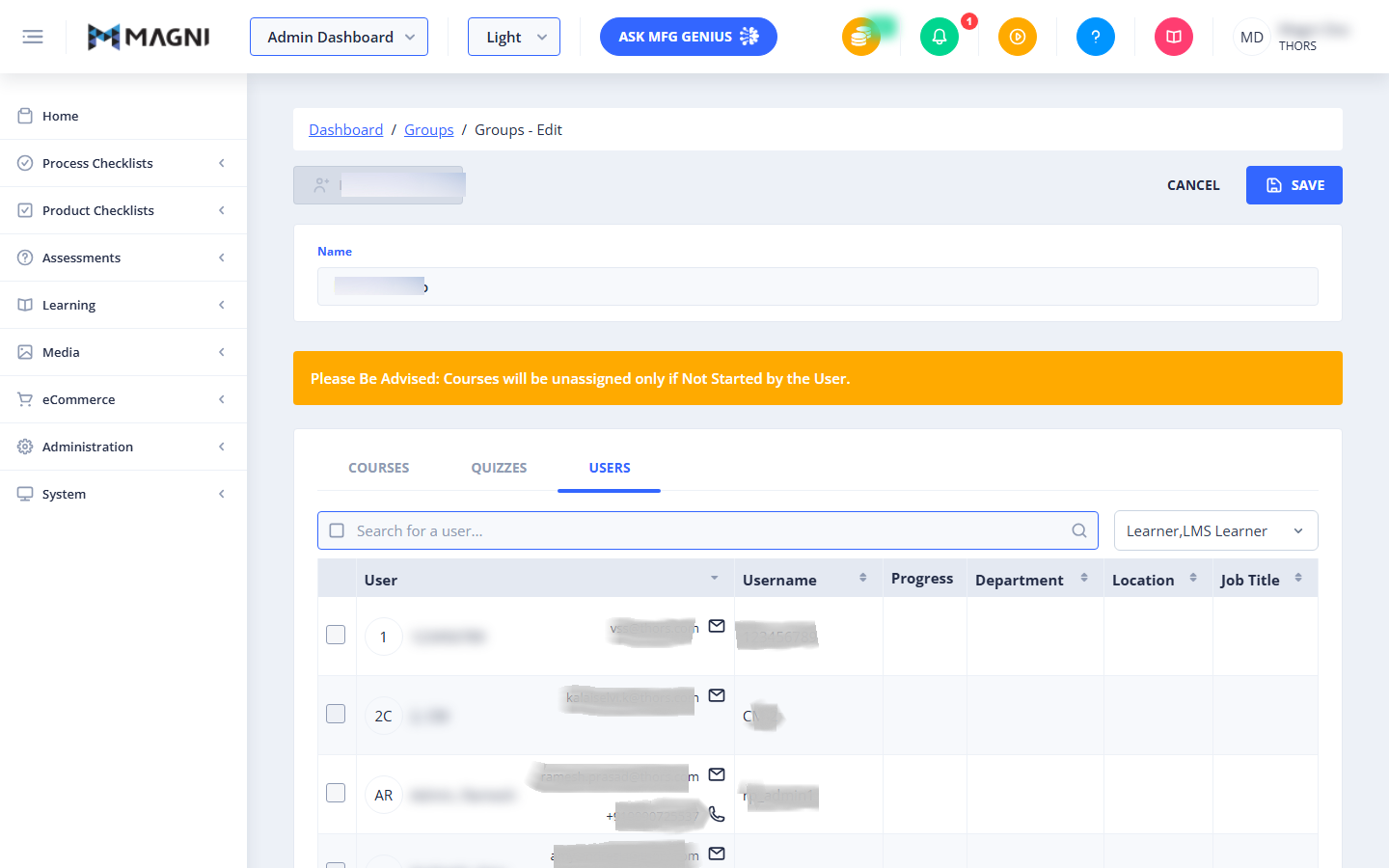Click the pink book icon
This screenshot has width=1389, height=868.
tap(1174, 37)
